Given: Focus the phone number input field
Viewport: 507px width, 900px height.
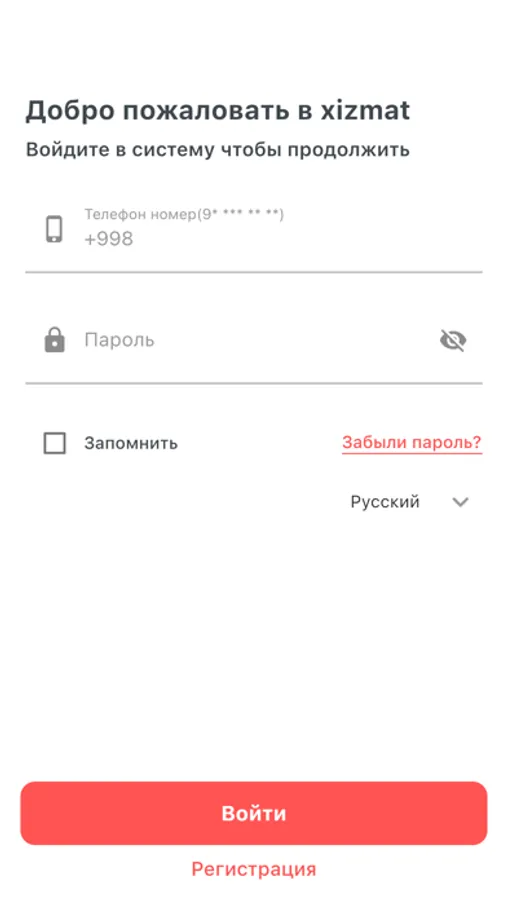Looking at the screenshot, I should coord(254,230).
